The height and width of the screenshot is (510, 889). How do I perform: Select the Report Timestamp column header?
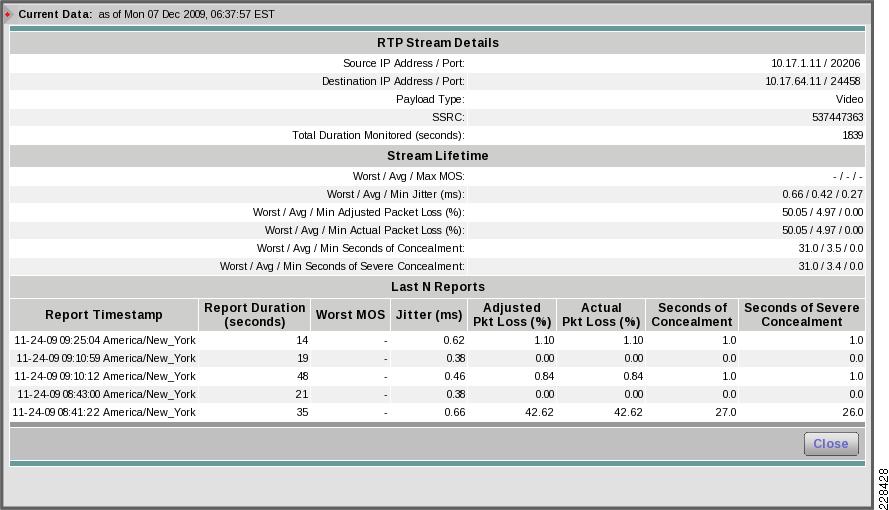click(x=104, y=315)
